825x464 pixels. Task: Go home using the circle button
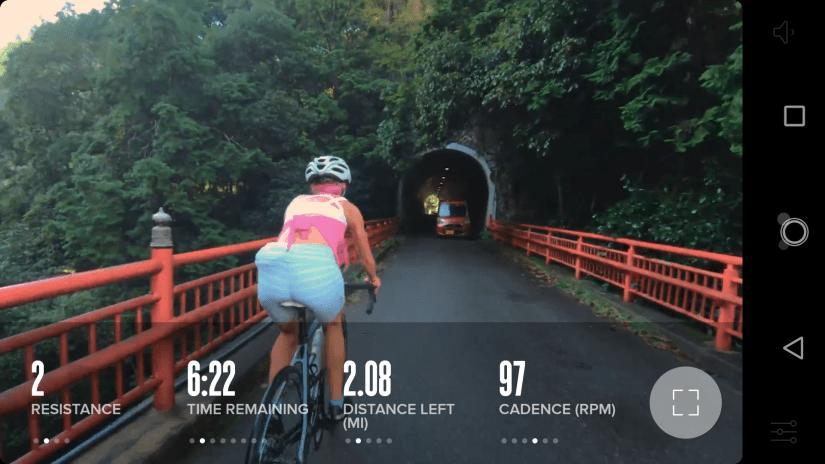point(793,231)
